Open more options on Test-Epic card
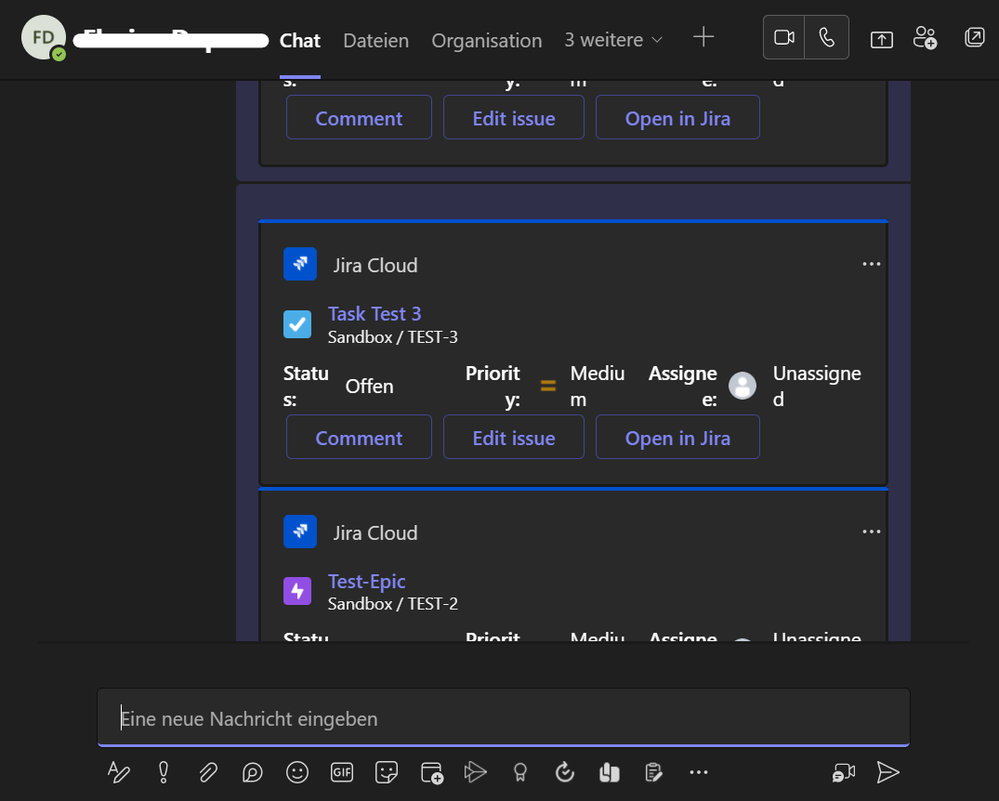999x801 pixels. click(x=871, y=531)
